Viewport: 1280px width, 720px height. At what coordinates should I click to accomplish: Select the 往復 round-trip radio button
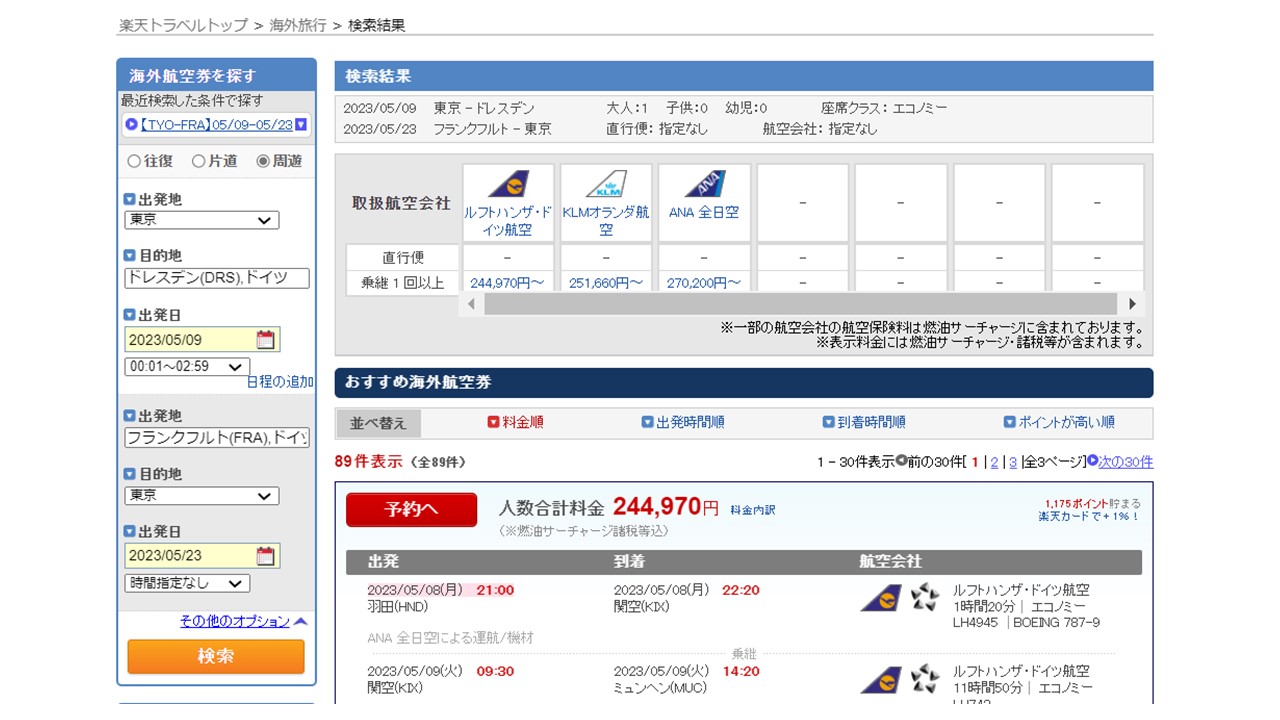pyautogui.click(x=134, y=161)
